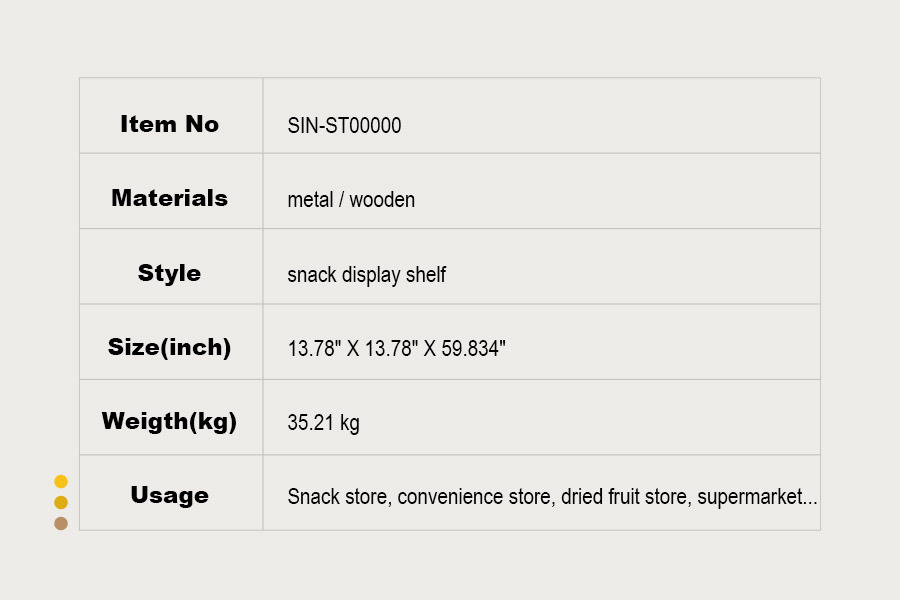The image size is (900, 600).
Task: Select the Usage row label
Action: 169,495
